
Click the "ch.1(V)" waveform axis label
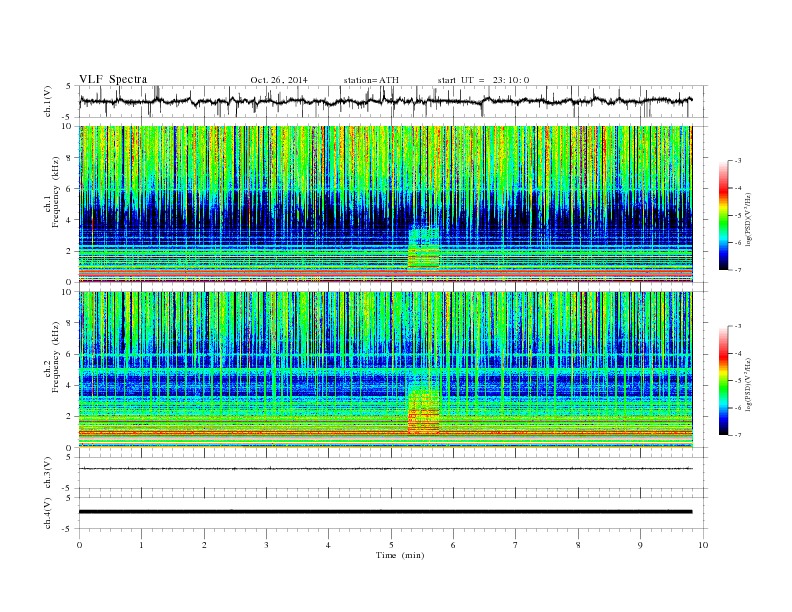pyautogui.click(x=48, y=102)
